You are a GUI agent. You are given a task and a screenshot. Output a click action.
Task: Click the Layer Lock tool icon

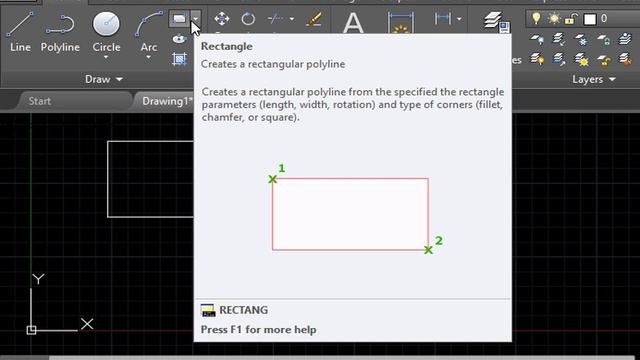click(x=603, y=39)
